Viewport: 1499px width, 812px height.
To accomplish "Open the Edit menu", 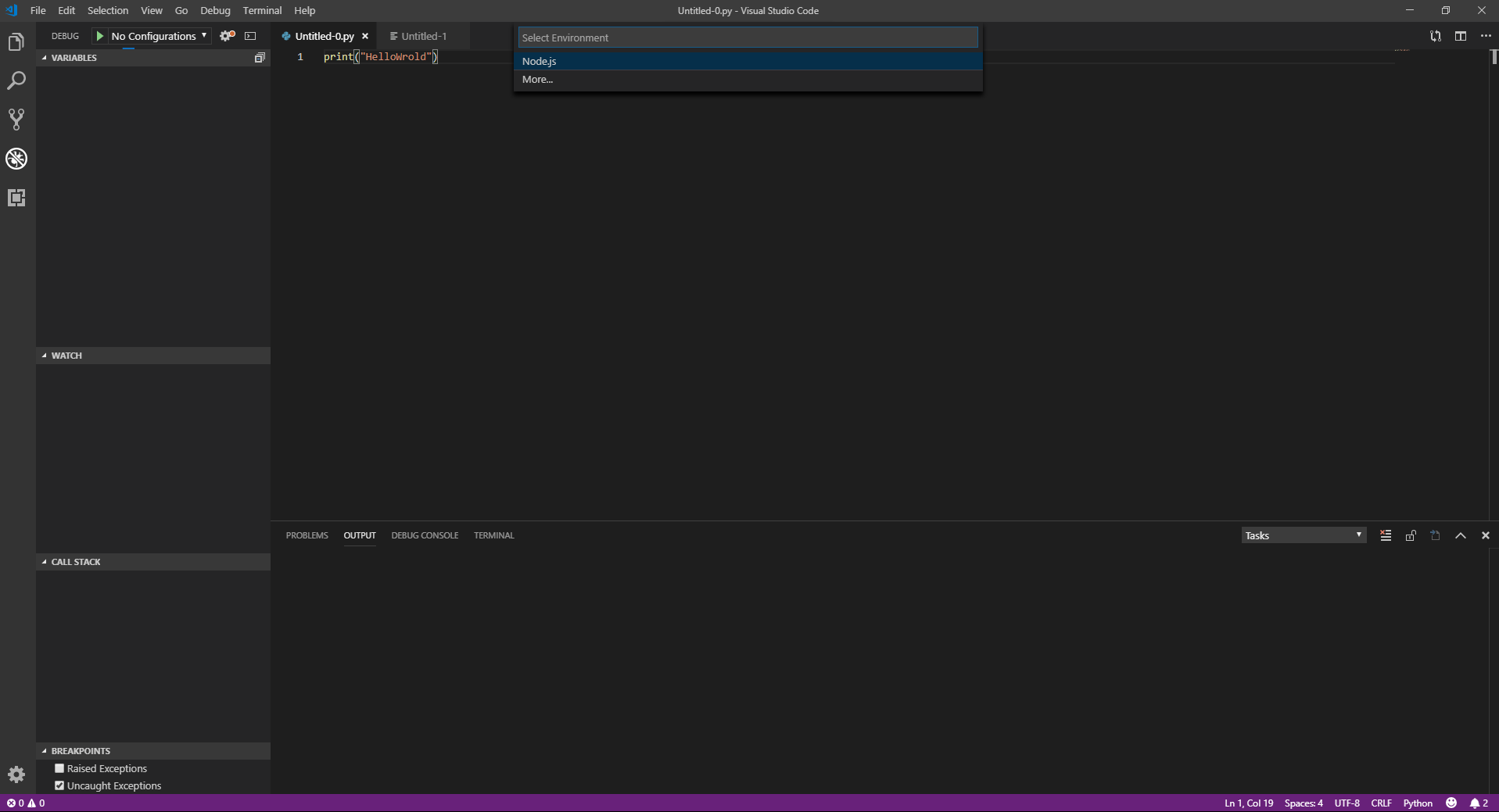I will [x=66, y=10].
